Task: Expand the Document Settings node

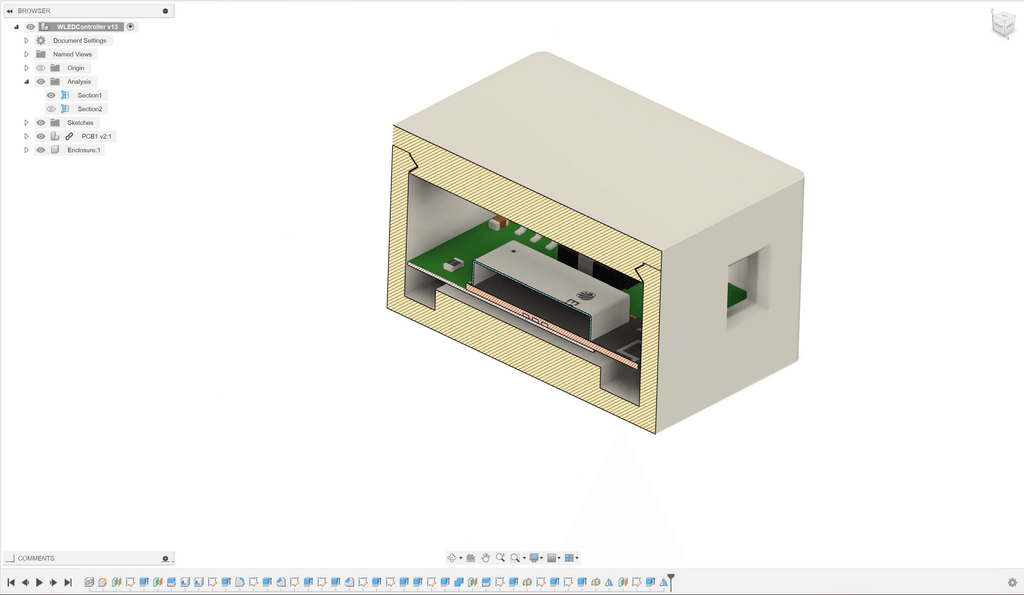Action: (x=27, y=40)
